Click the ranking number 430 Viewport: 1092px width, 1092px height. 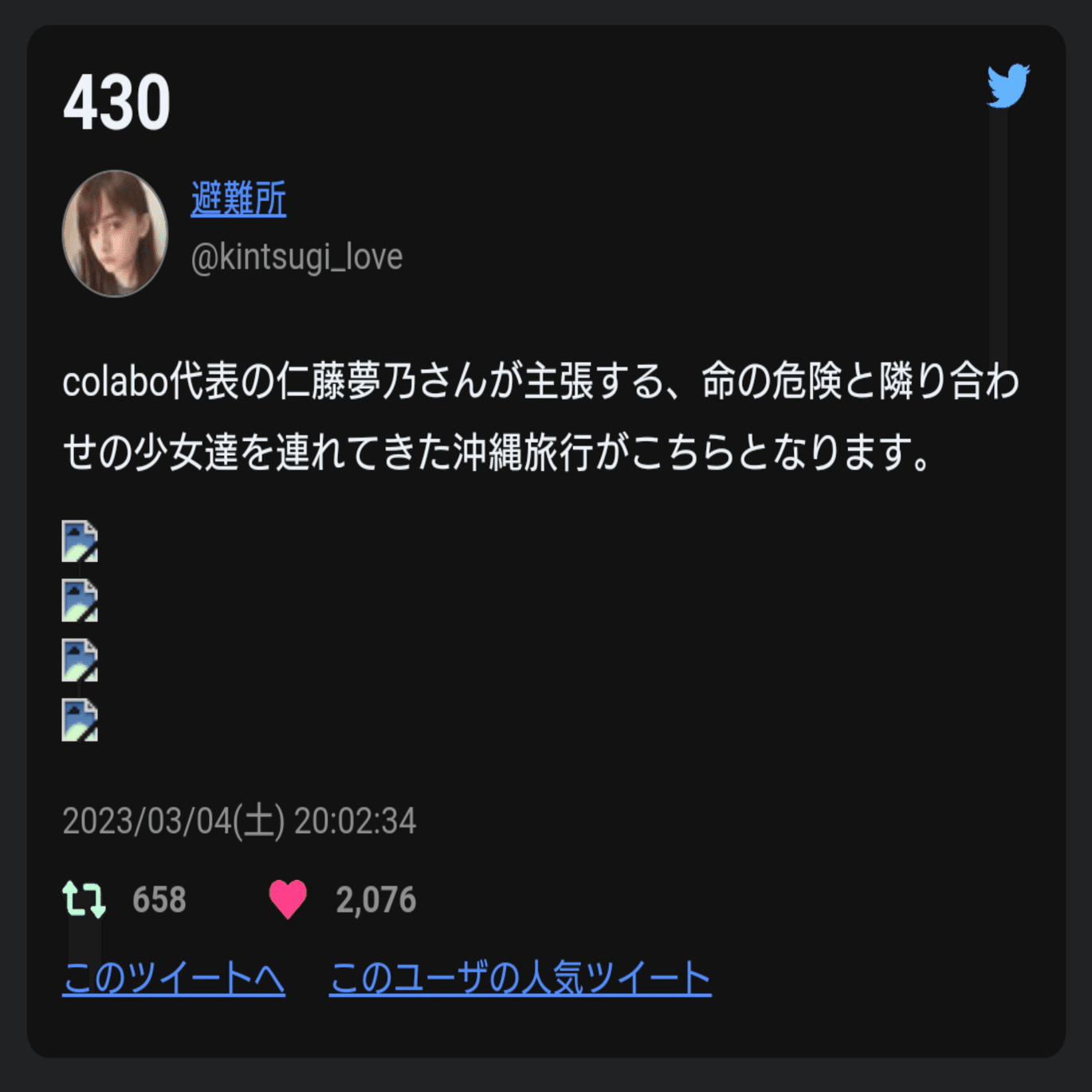116,102
